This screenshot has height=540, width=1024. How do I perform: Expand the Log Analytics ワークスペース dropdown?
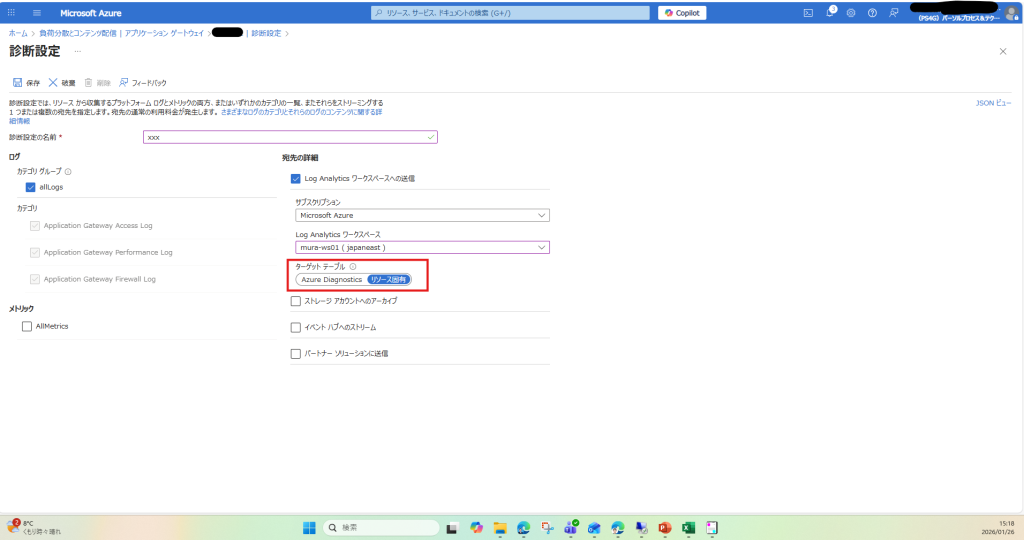pyautogui.click(x=423, y=247)
